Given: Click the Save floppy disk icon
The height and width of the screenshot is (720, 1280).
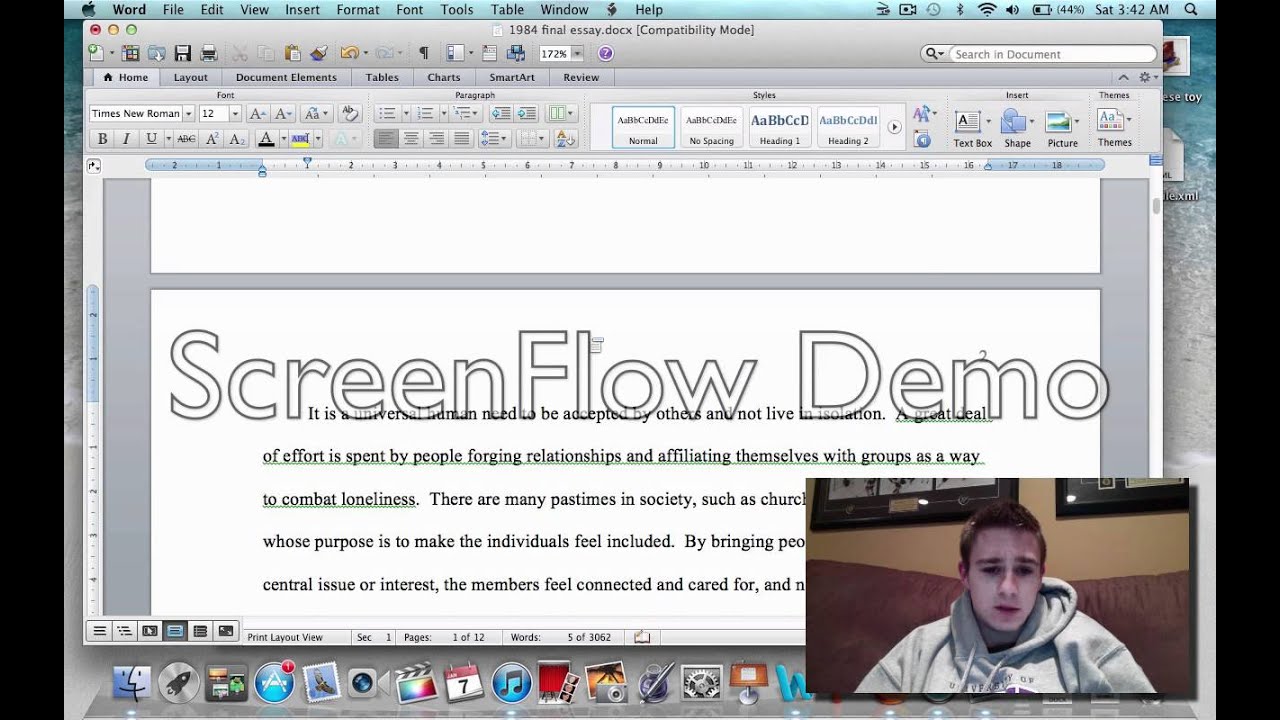Looking at the screenshot, I should [183, 53].
